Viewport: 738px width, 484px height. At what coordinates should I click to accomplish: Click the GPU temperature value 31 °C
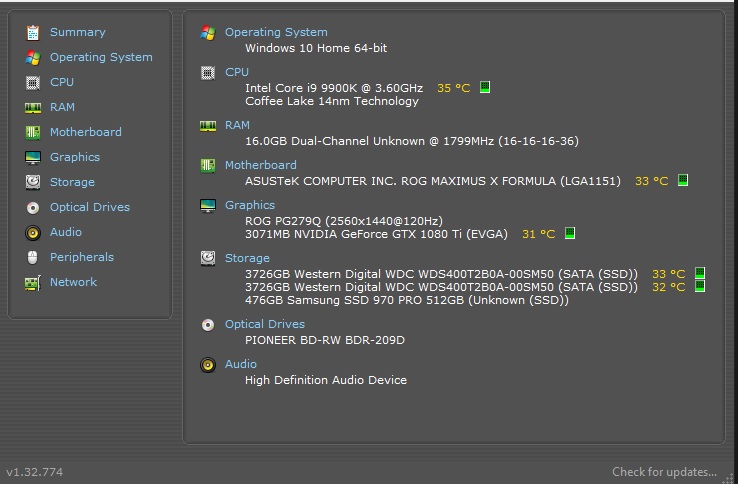tap(538, 234)
